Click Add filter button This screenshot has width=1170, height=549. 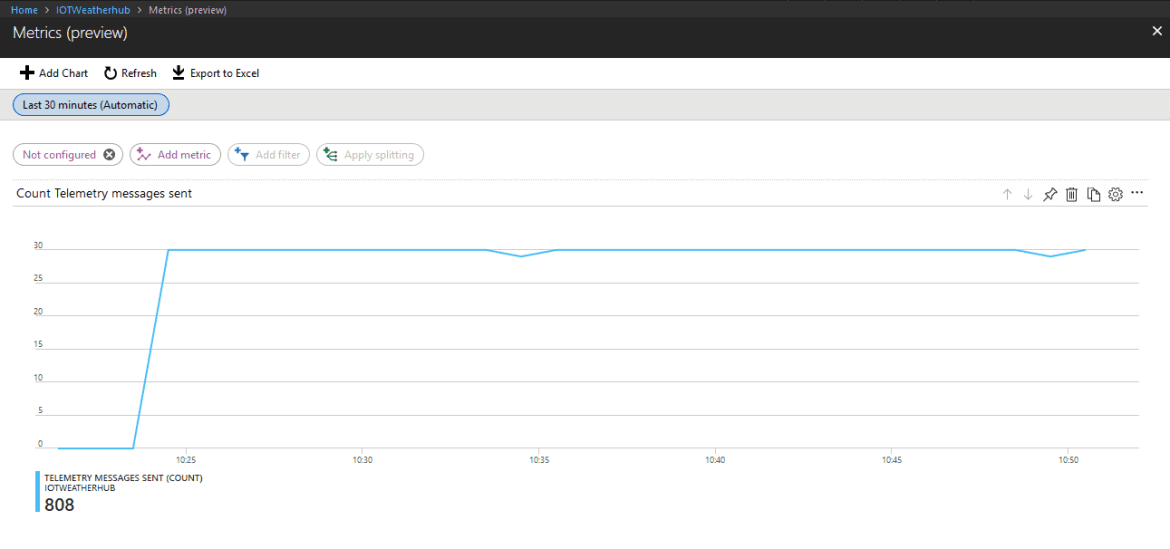pos(269,154)
